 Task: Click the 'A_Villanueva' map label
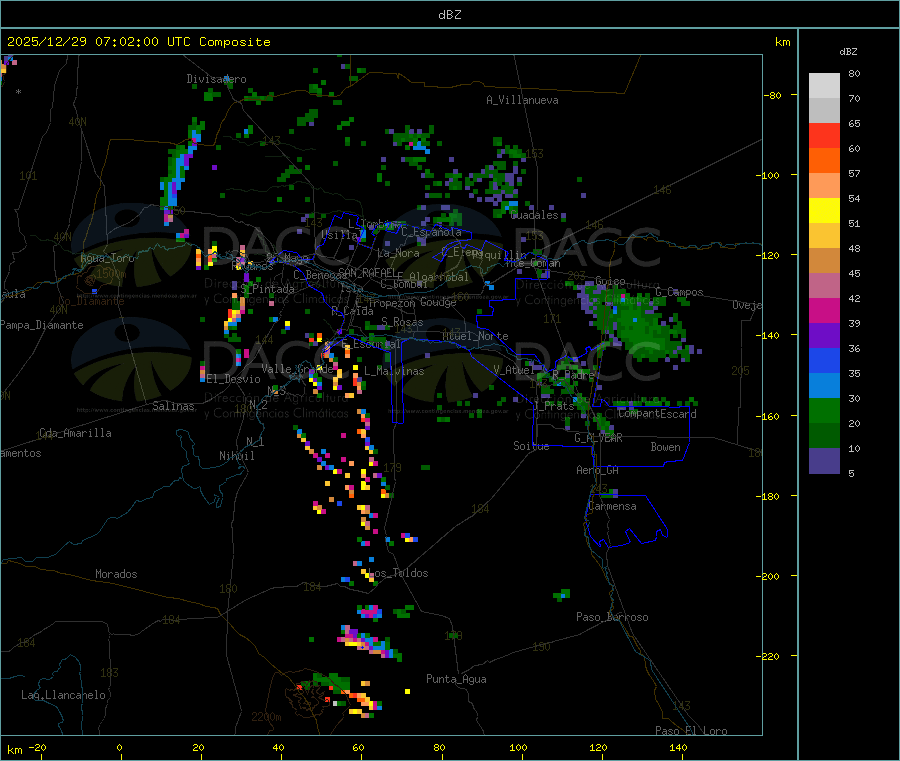tap(522, 100)
